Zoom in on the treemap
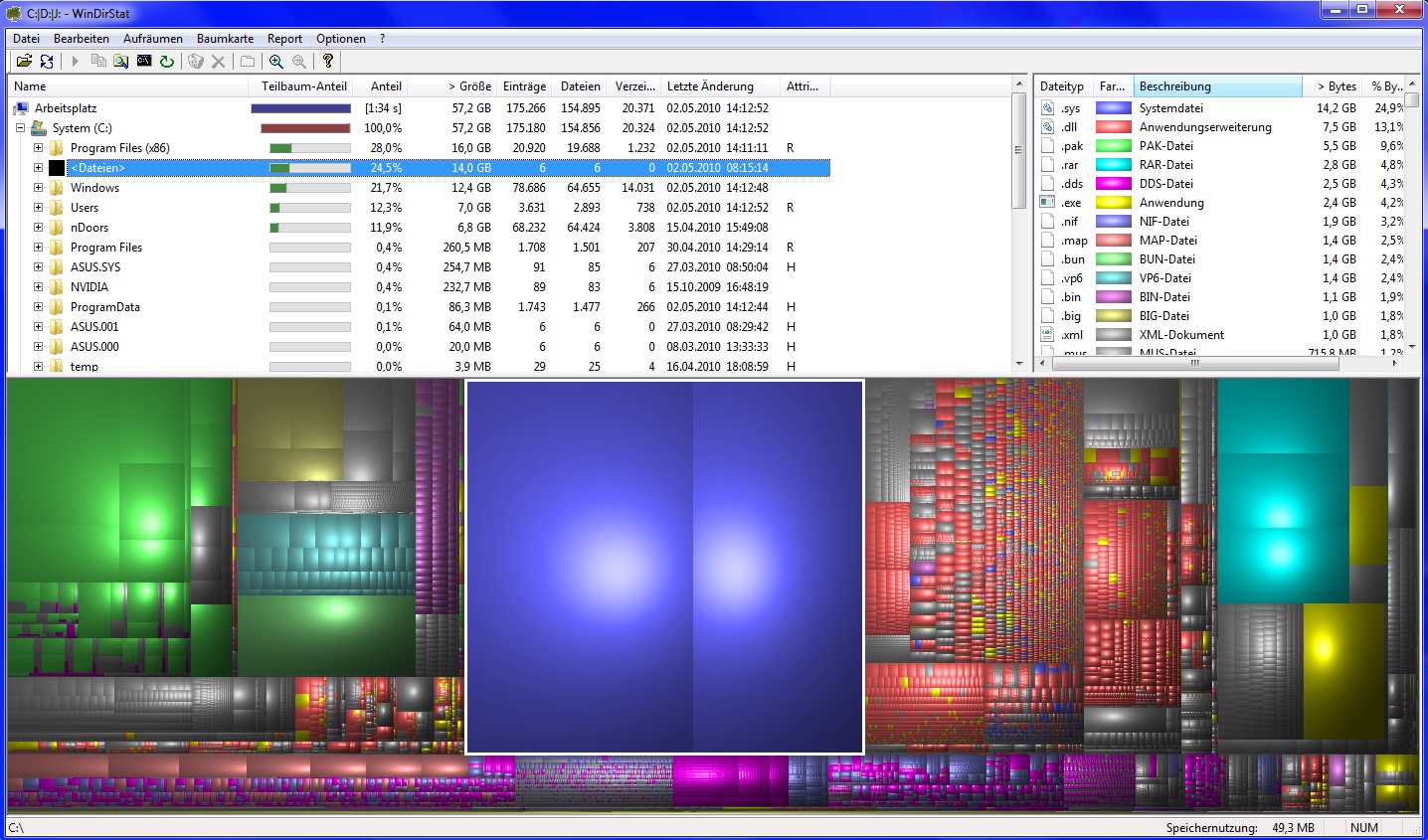Viewport: 1428px width, 840px height. pos(276,62)
